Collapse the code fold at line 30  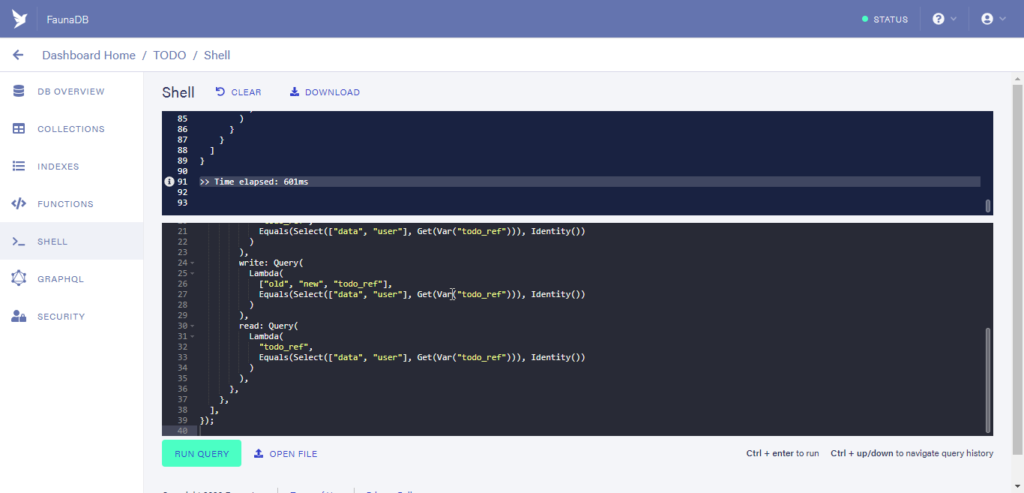point(192,326)
